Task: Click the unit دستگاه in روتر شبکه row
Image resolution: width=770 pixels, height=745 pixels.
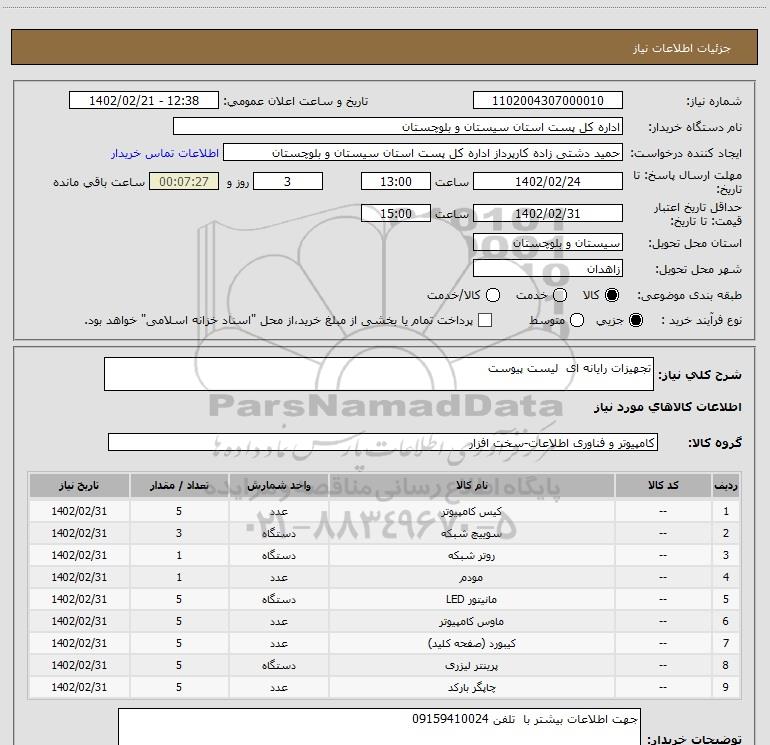Action: tap(278, 555)
